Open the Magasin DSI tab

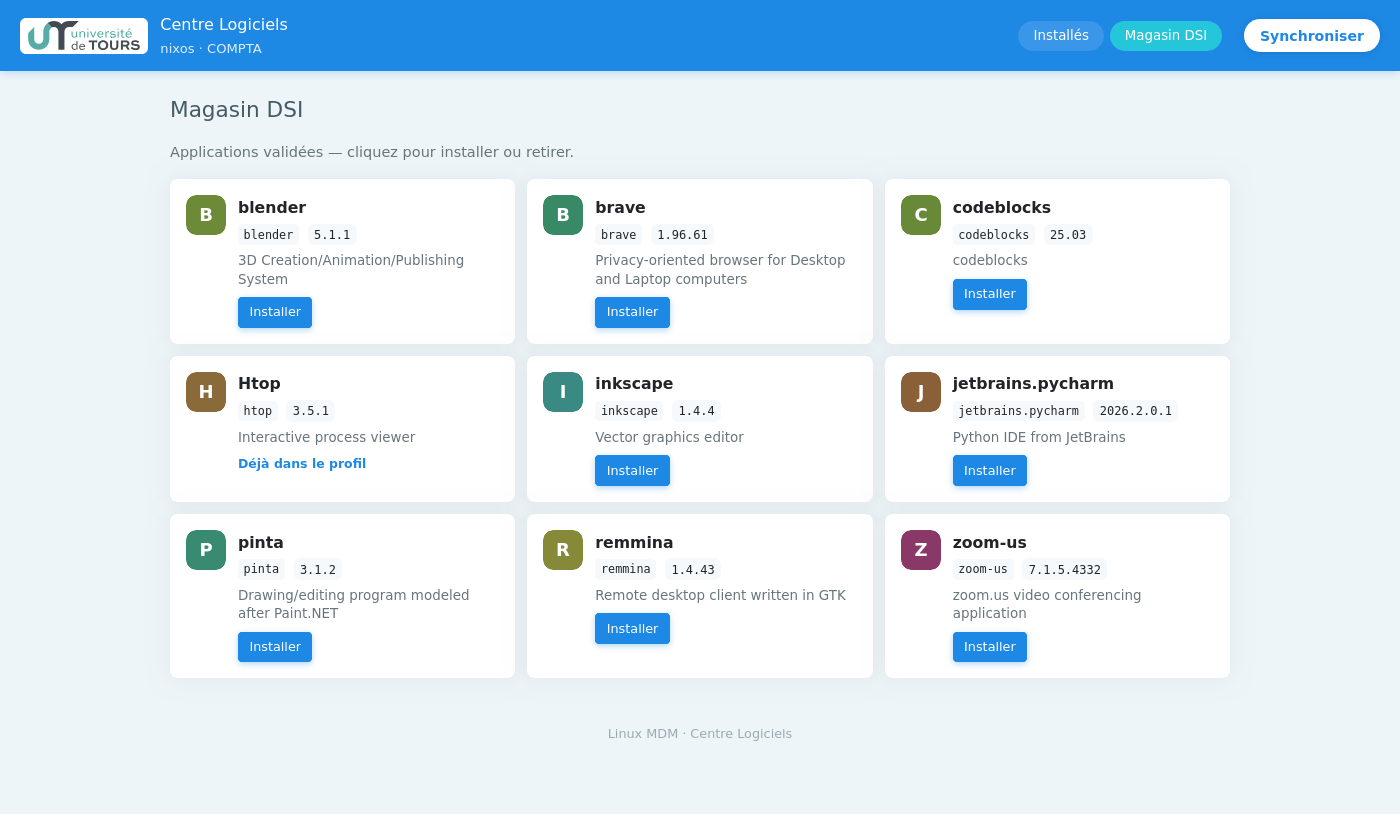1166,36
